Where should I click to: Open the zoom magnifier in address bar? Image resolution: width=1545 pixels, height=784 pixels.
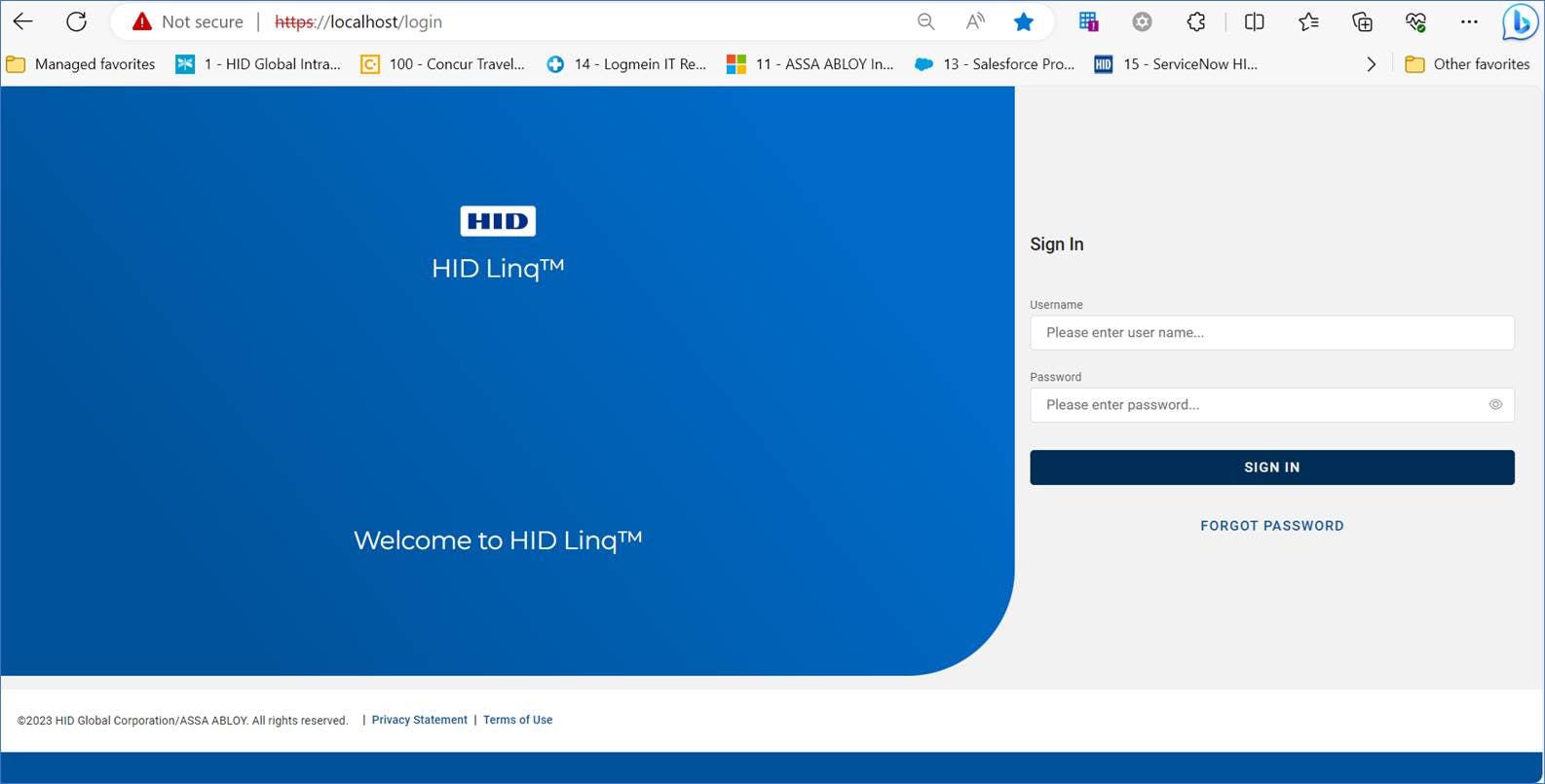925,21
